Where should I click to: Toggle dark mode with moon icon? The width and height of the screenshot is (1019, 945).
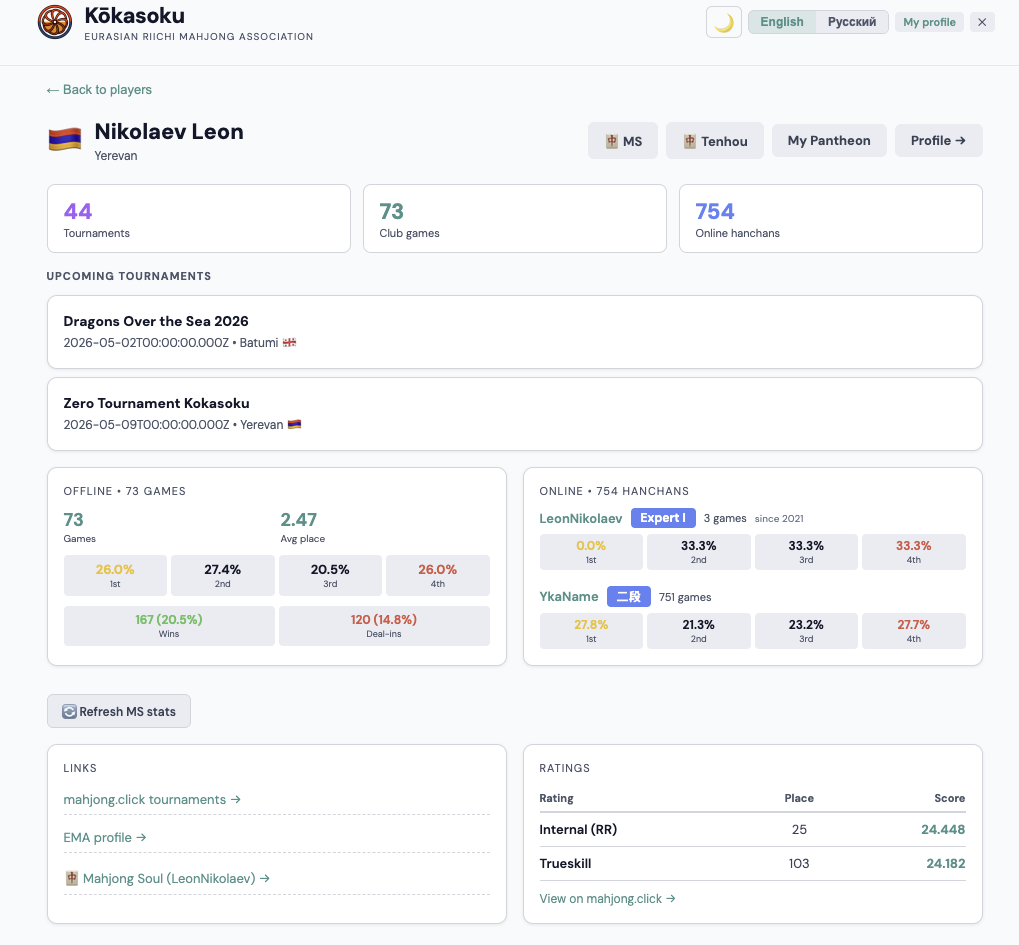click(723, 22)
